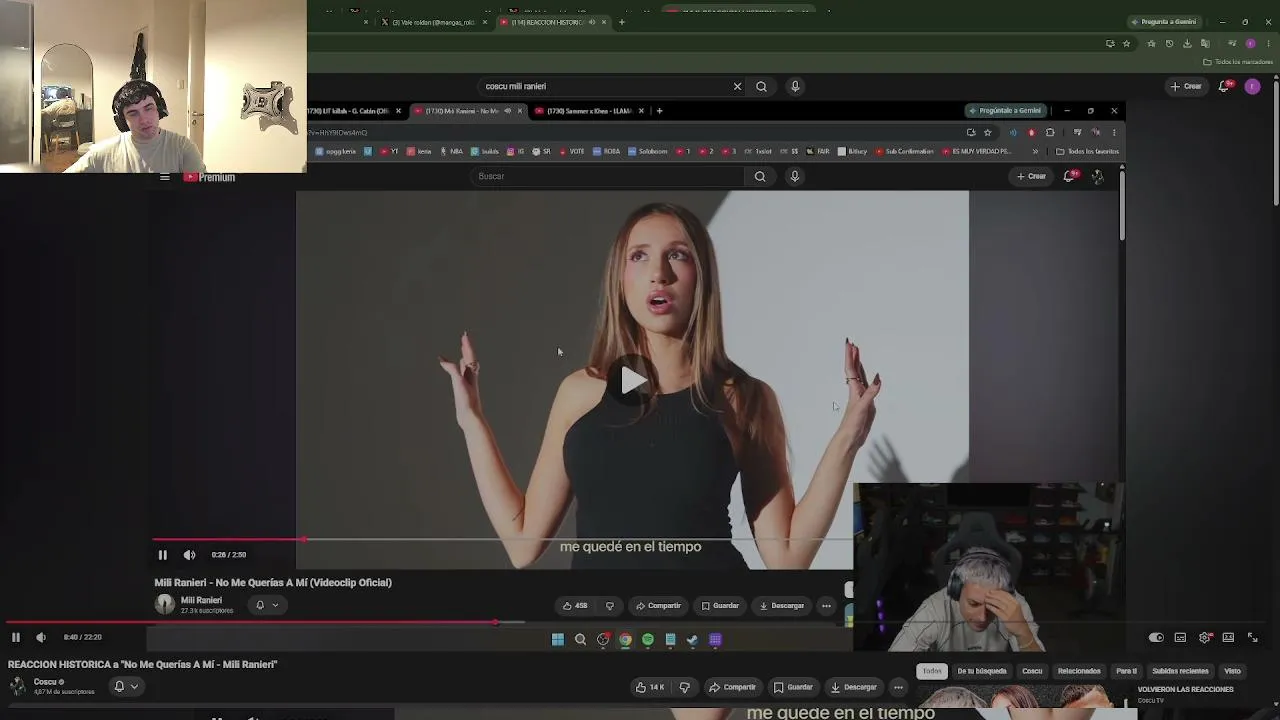Expand bell options beside Mili Ranieri
The image size is (1280, 720).
(x=267, y=605)
